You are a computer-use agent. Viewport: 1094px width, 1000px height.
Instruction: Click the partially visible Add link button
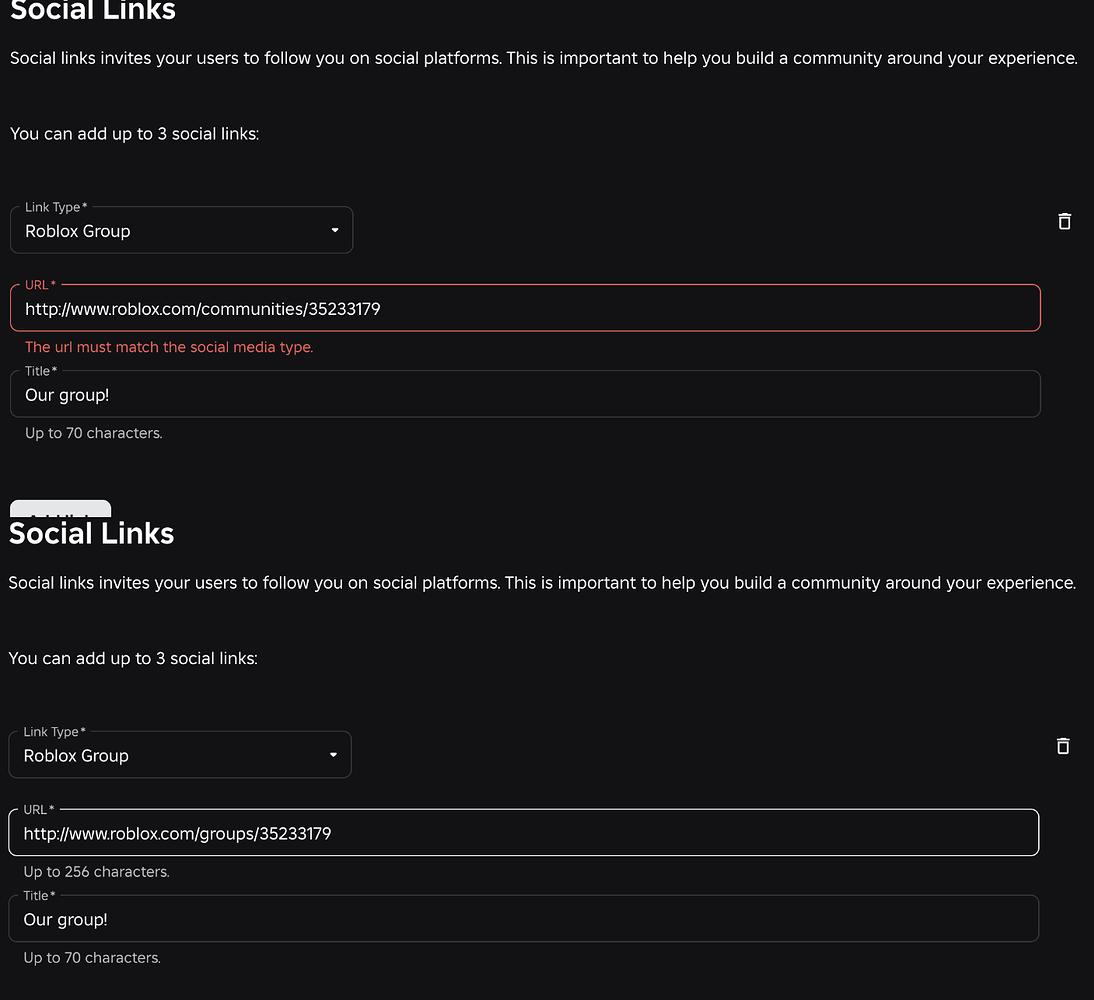pyautogui.click(x=60, y=508)
